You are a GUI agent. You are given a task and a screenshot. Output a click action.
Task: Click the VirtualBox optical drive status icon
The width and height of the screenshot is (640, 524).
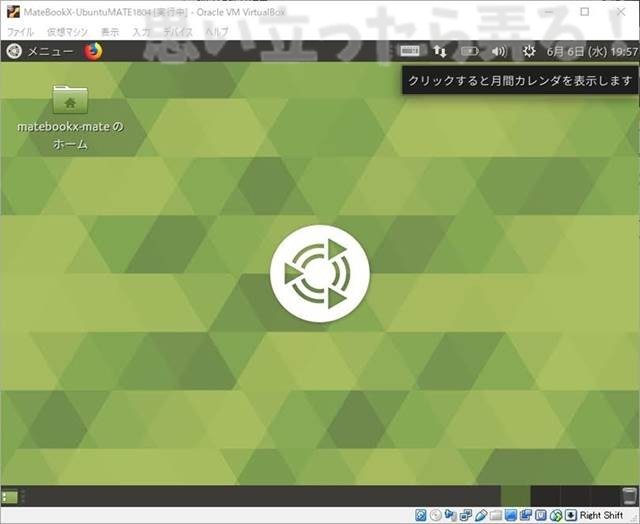tap(436, 515)
